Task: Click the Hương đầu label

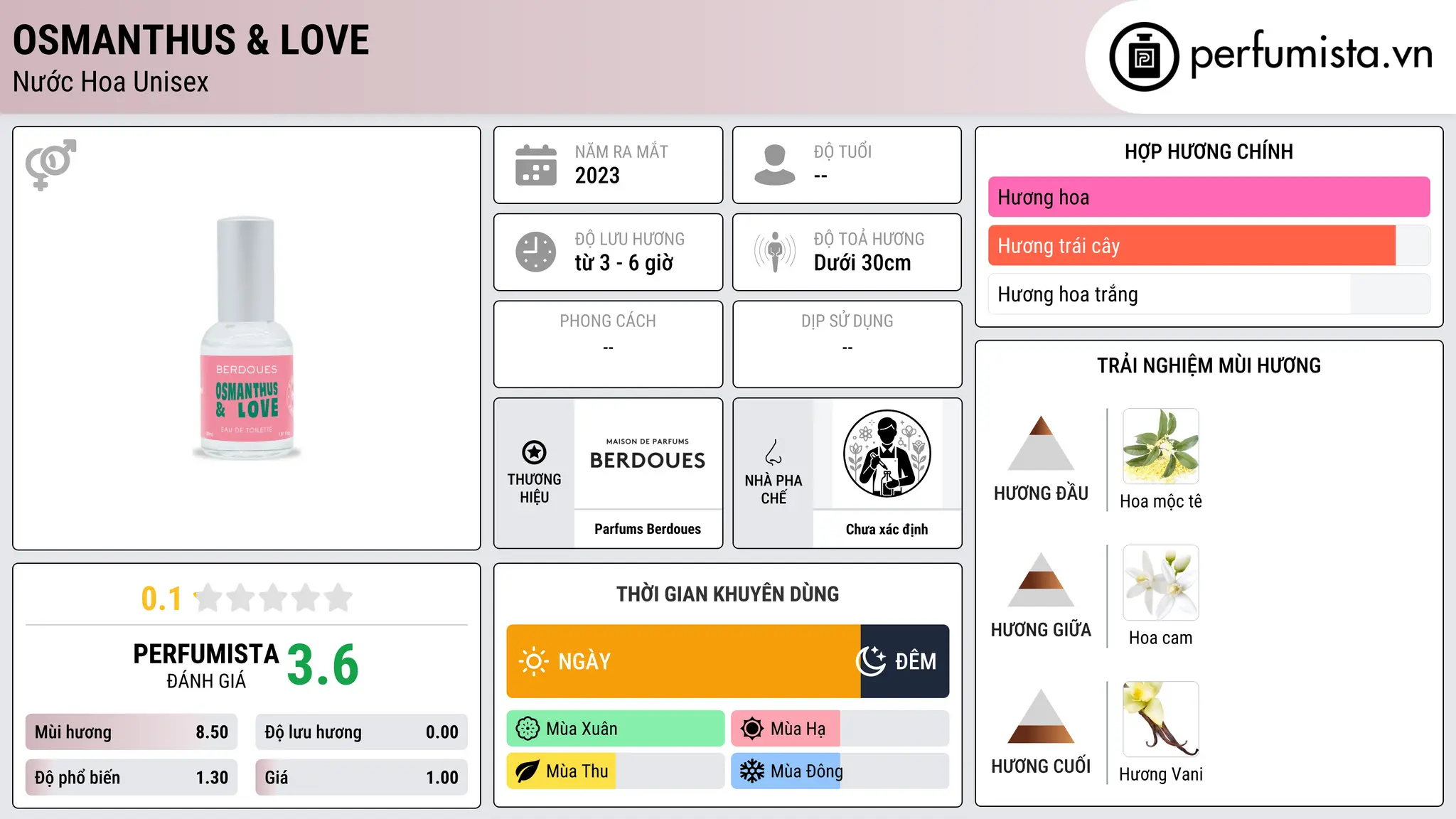Action: click(x=1041, y=493)
